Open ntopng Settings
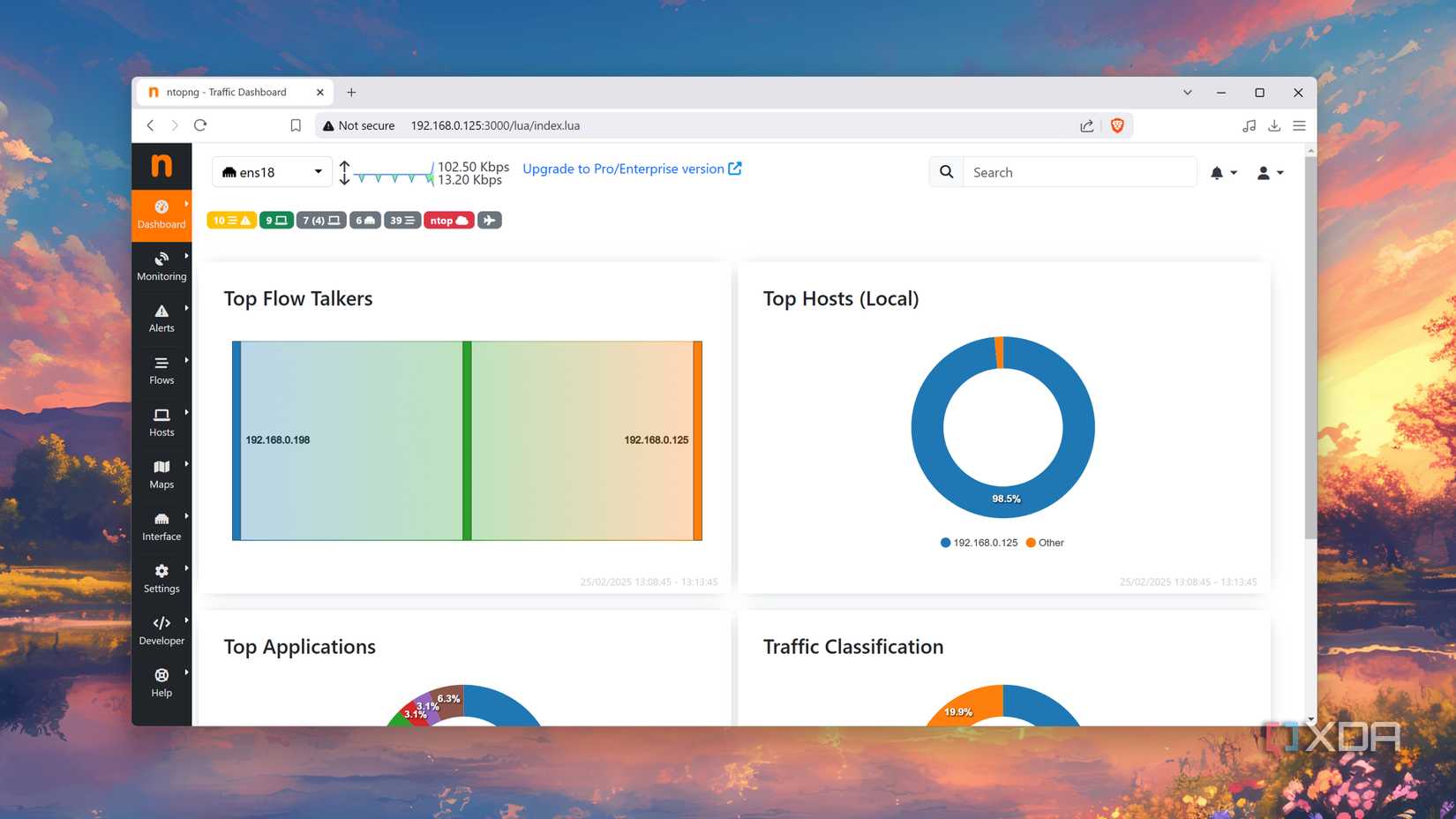 [x=161, y=579]
